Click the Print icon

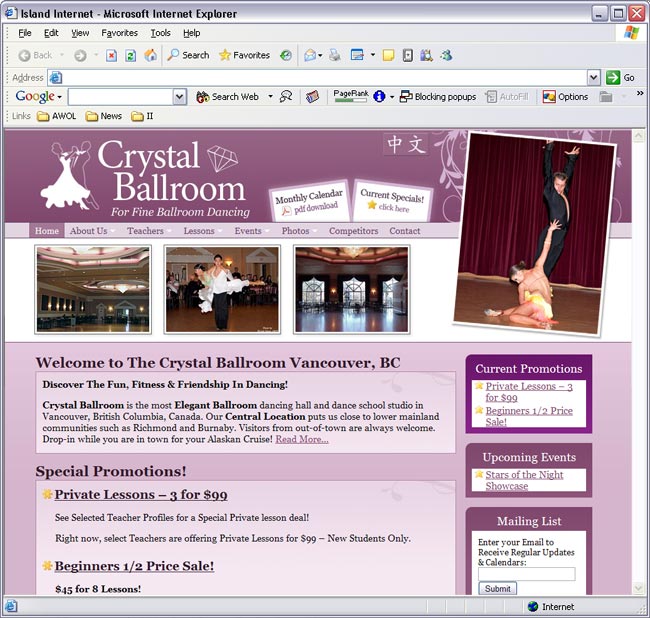pos(335,55)
